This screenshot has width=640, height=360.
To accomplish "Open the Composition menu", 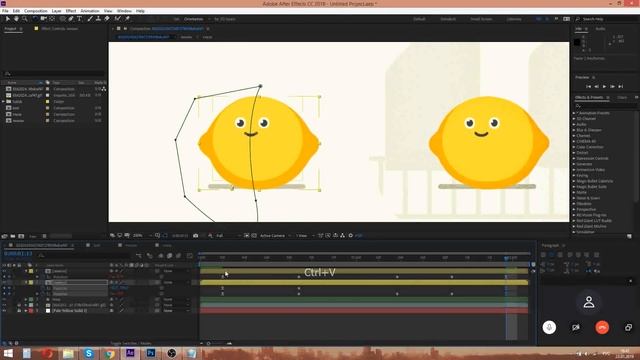I will pos(36,11).
